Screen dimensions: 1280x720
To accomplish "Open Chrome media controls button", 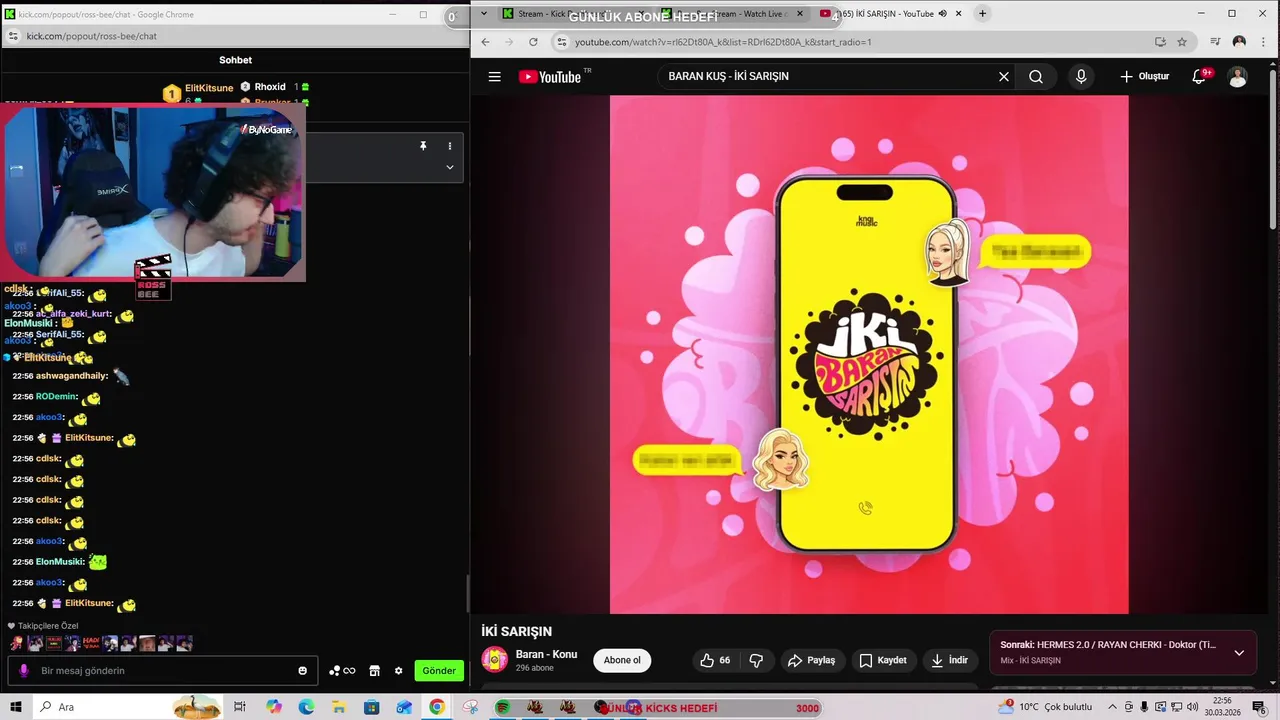I will [x=1215, y=42].
